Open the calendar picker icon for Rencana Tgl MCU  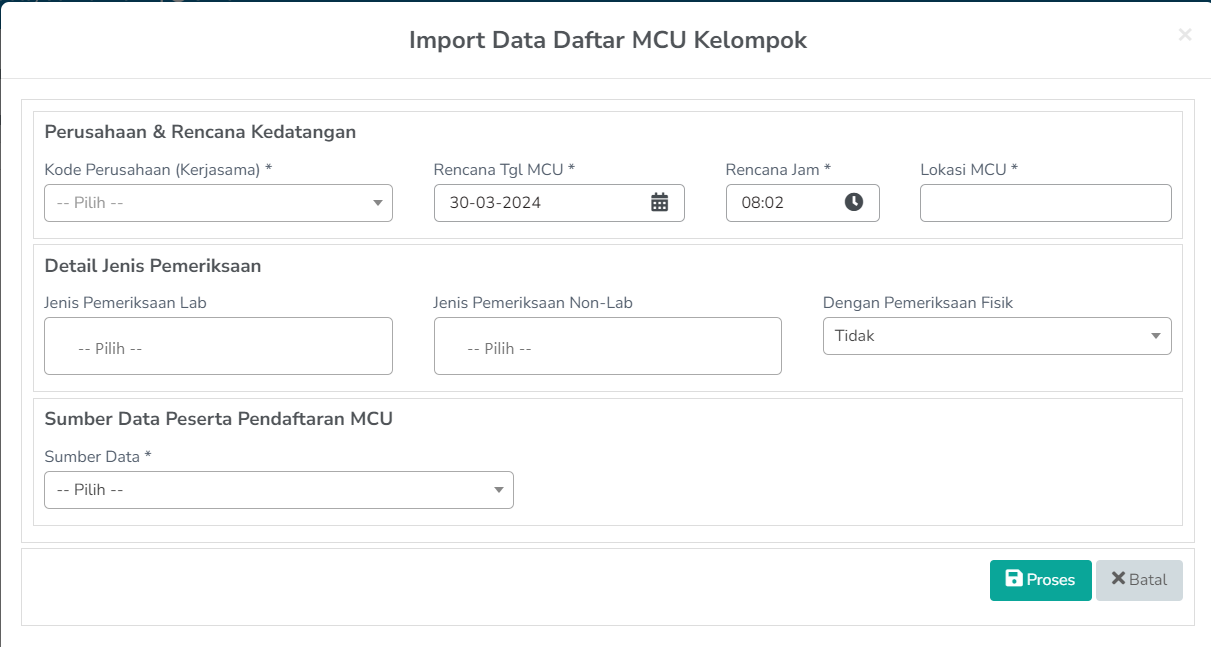pos(659,202)
